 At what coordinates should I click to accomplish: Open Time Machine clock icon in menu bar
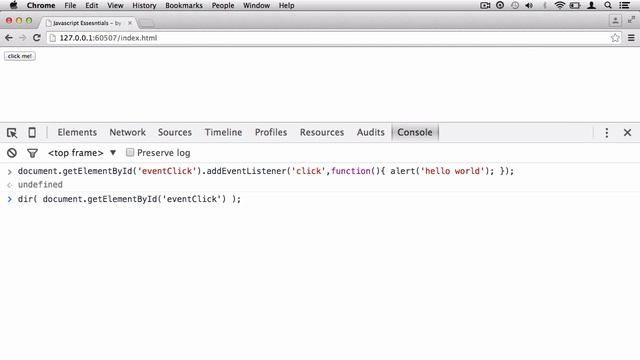[515, 5]
